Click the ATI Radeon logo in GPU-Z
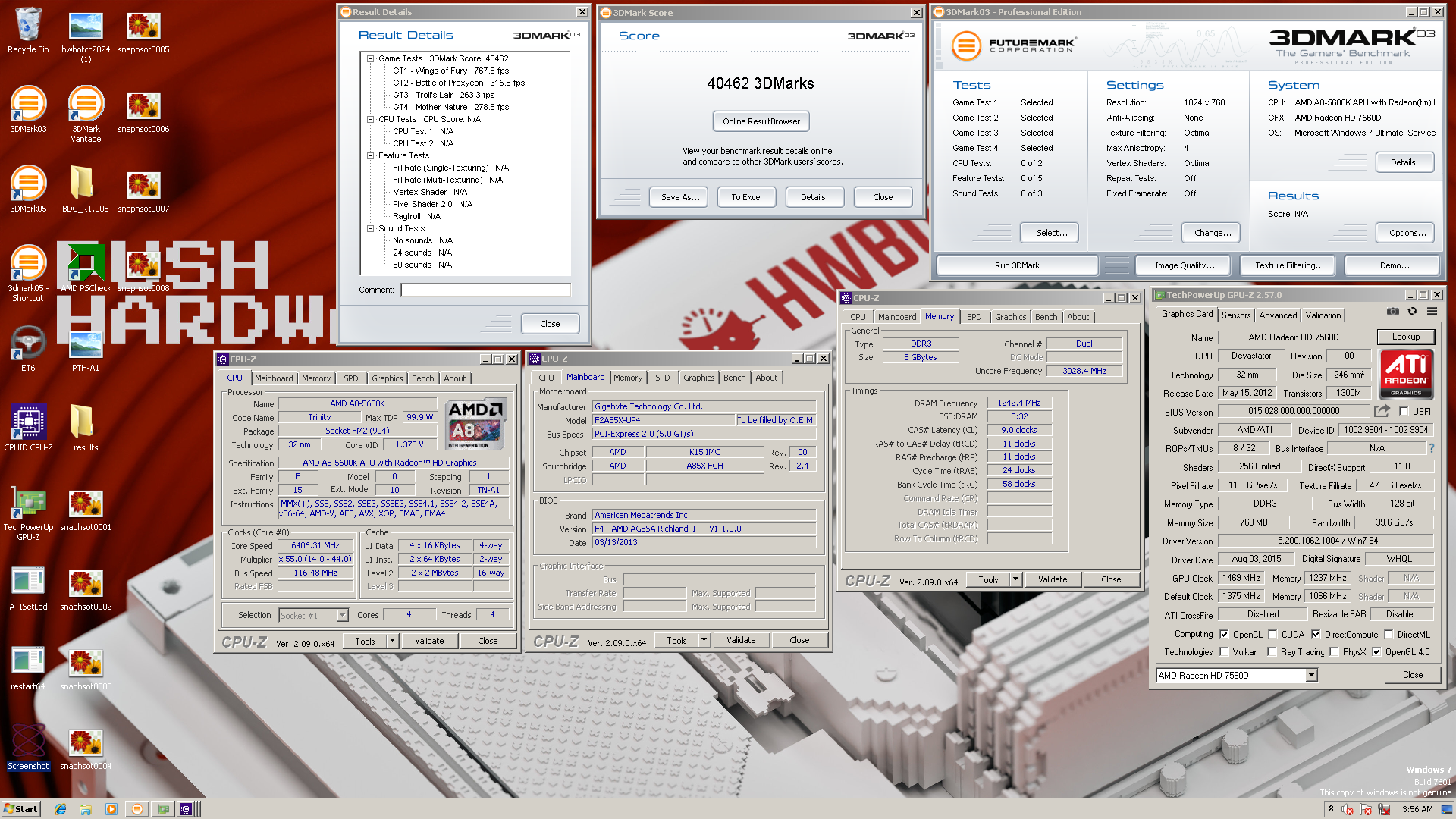Screen dimensions: 1456x819 pos(1406,374)
